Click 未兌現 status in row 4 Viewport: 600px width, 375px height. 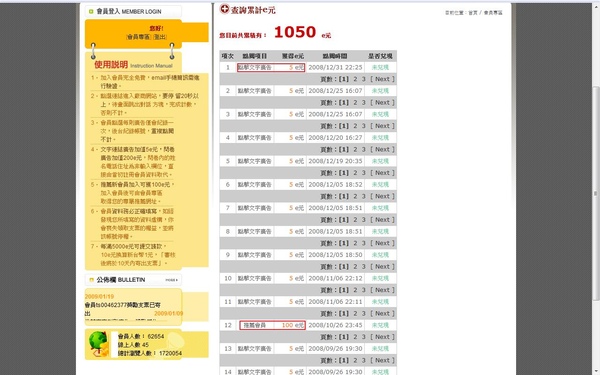coord(380,137)
